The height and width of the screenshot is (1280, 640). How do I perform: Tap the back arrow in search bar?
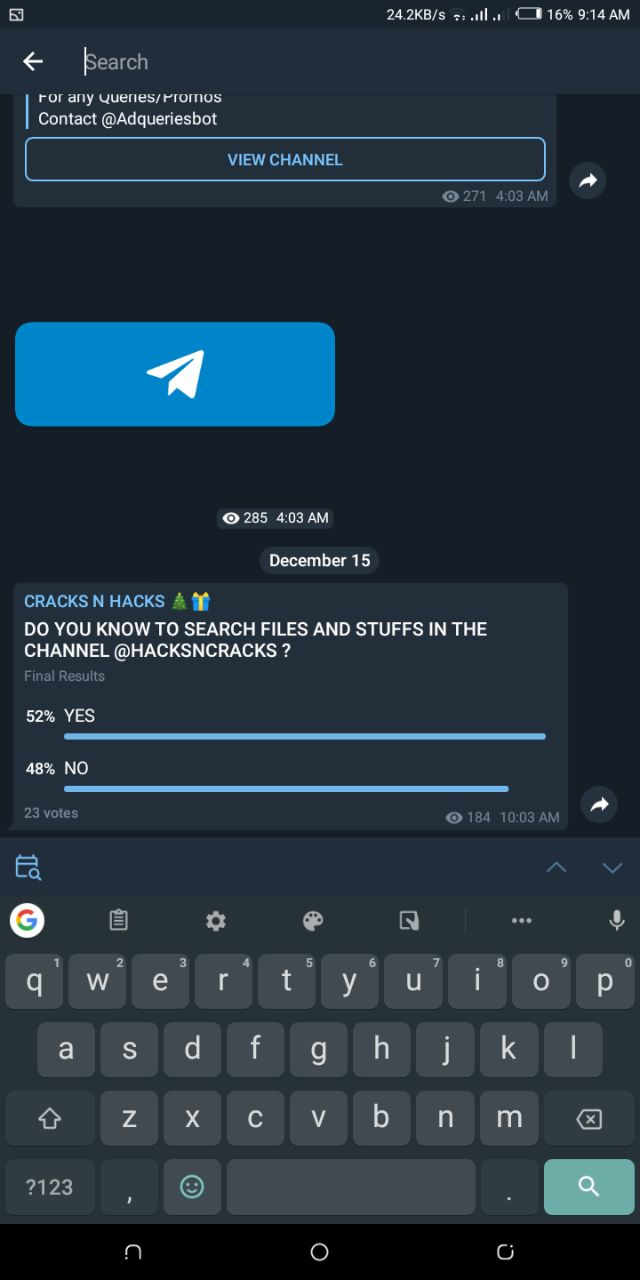pyautogui.click(x=33, y=62)
